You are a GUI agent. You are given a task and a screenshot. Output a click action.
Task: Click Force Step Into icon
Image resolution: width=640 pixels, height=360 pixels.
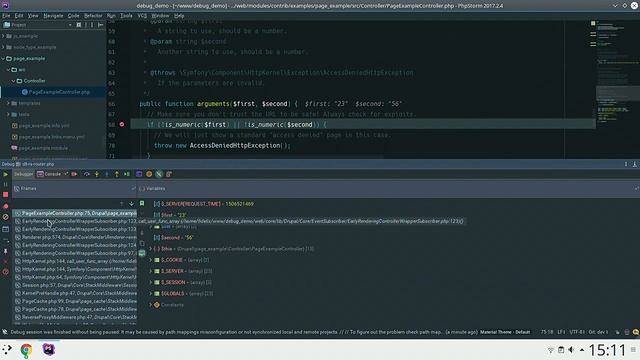pyautogui.click(x=107, y=174)
